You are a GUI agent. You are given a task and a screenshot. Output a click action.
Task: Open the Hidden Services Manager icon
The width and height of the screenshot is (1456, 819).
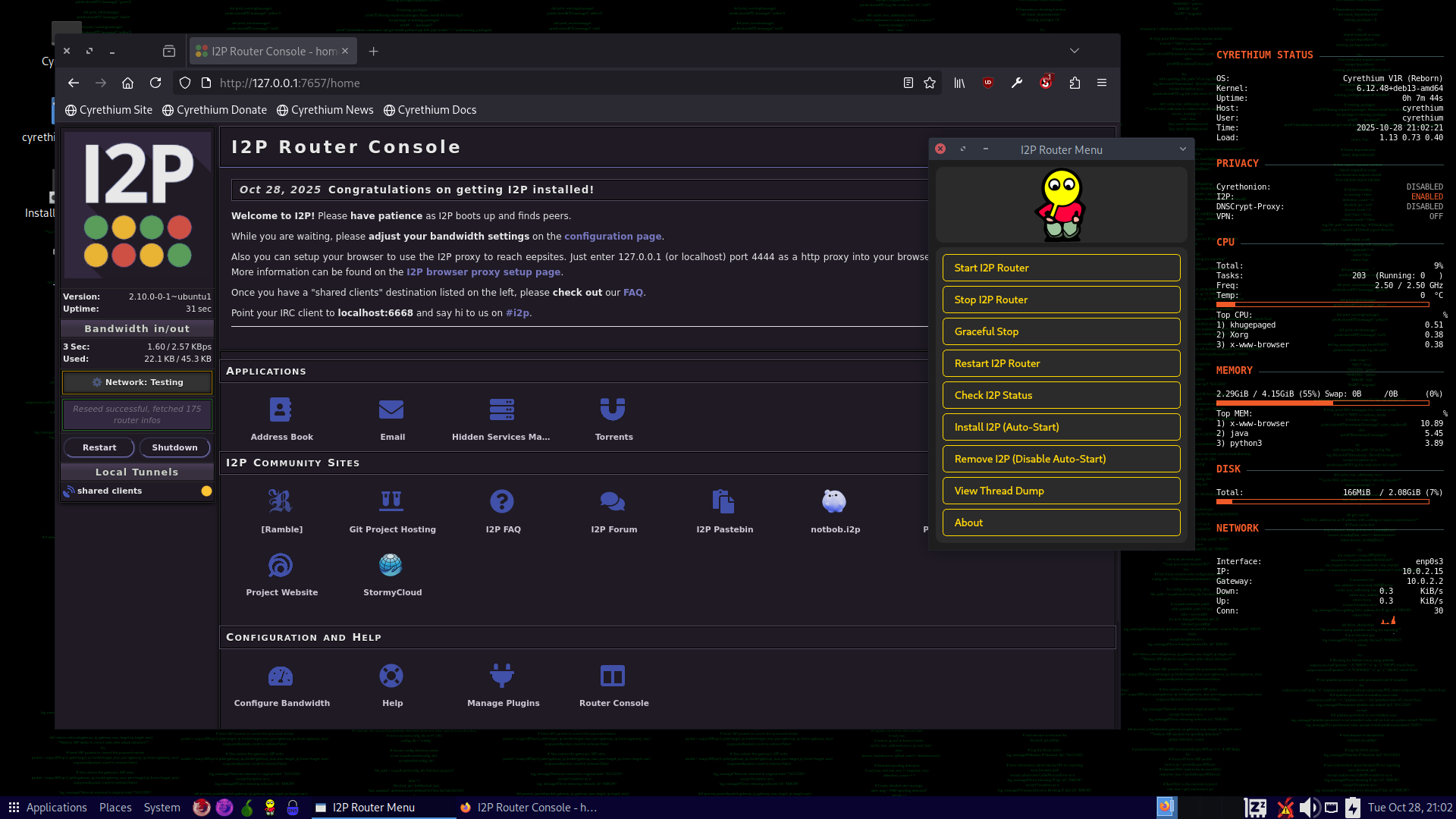tap(501, 410)
